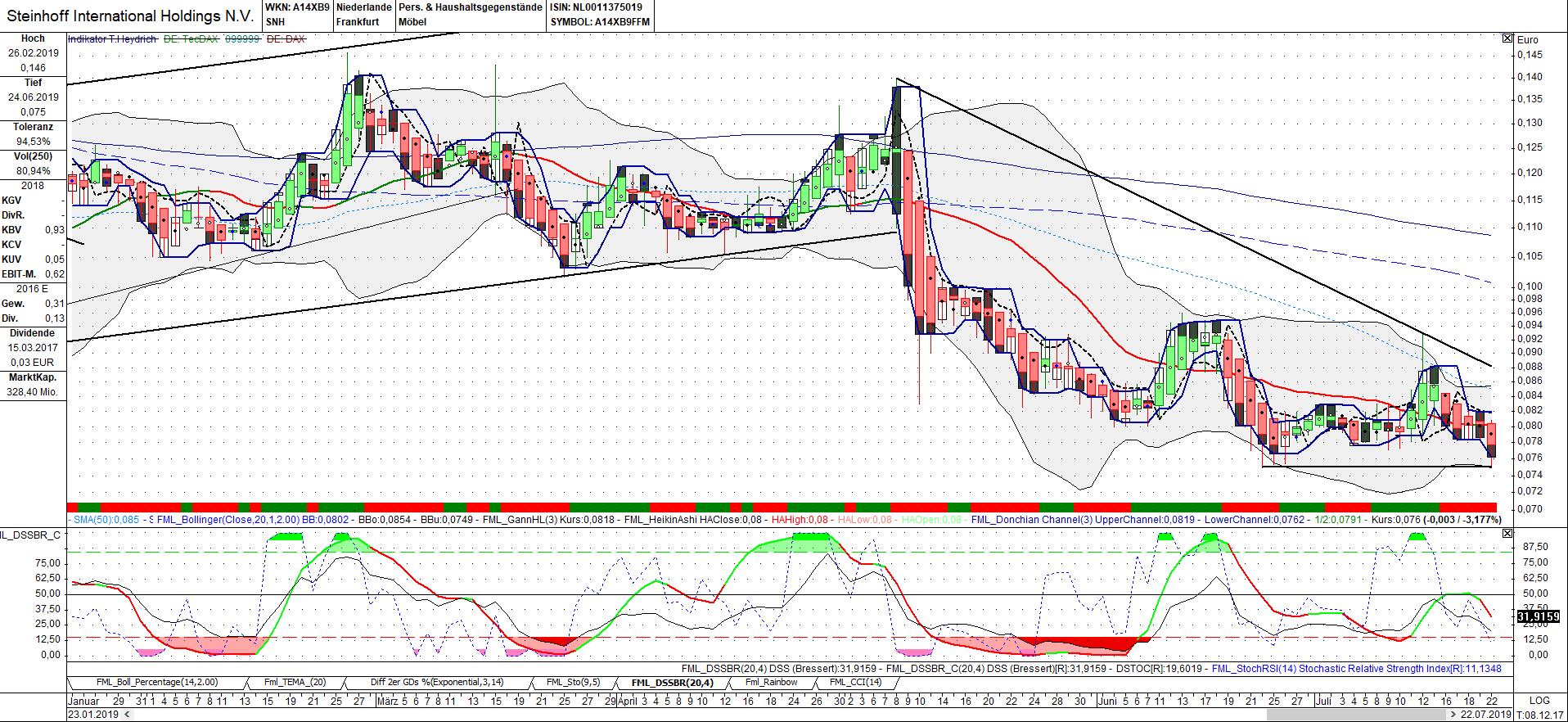Close the IL_DSSBR_C indicator panel
Image resolution: width=1568 pixels, height=722 pixels.
click(x=1507, y=534)
